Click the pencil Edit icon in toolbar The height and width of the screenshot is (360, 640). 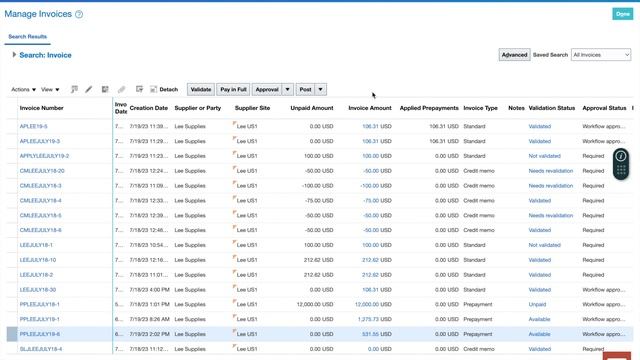pos(89,89)
